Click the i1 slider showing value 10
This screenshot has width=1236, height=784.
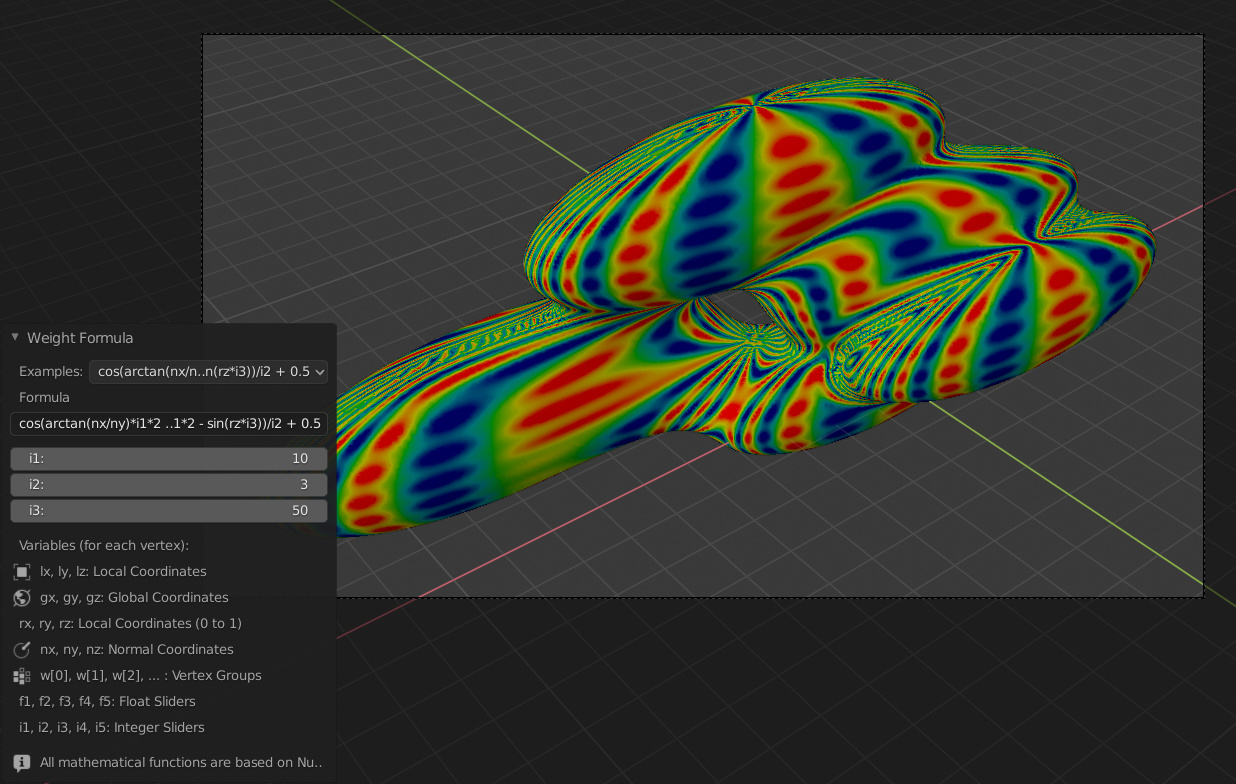[168, 458]
